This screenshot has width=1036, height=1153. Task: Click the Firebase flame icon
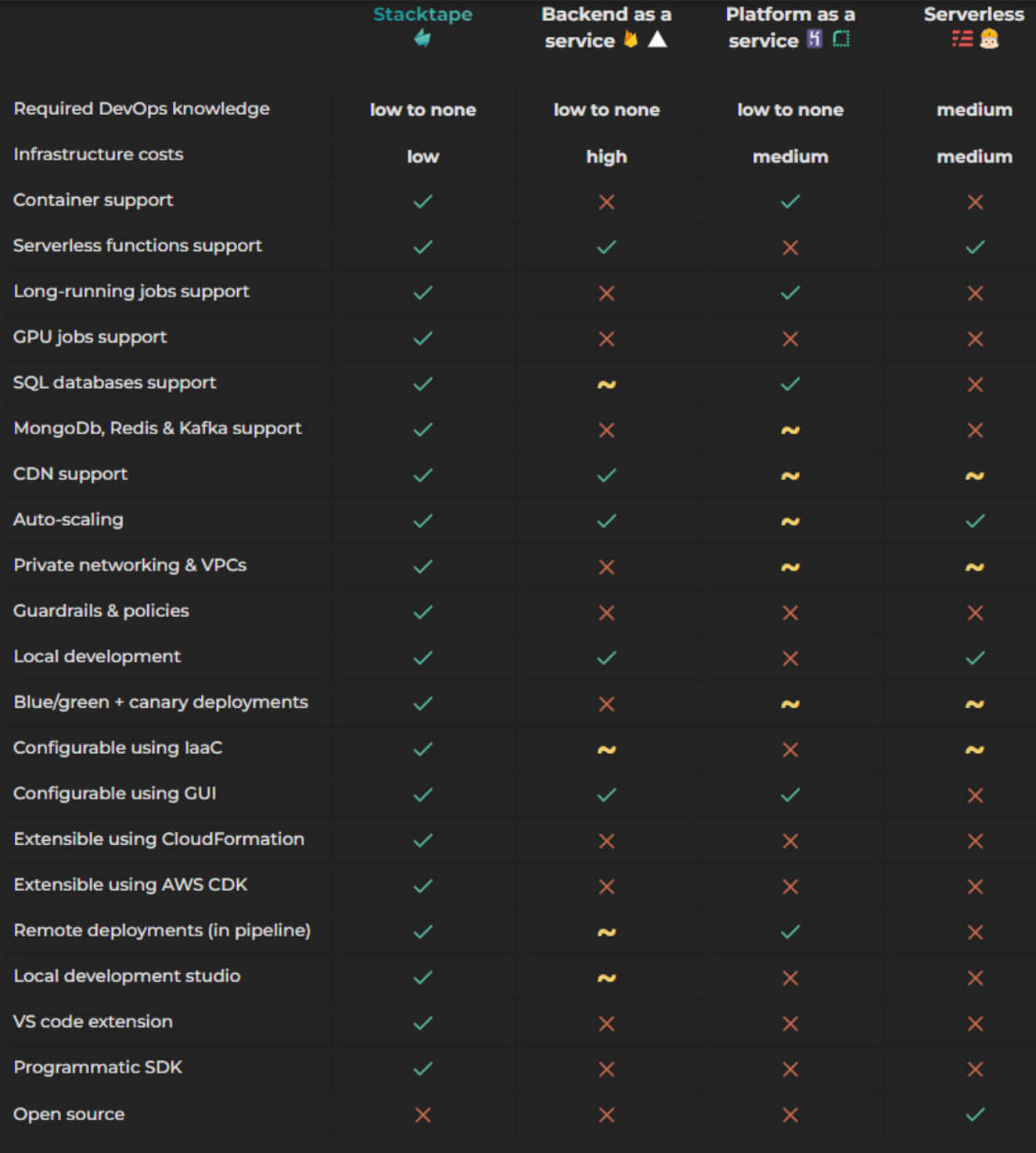tap(631, 39)
